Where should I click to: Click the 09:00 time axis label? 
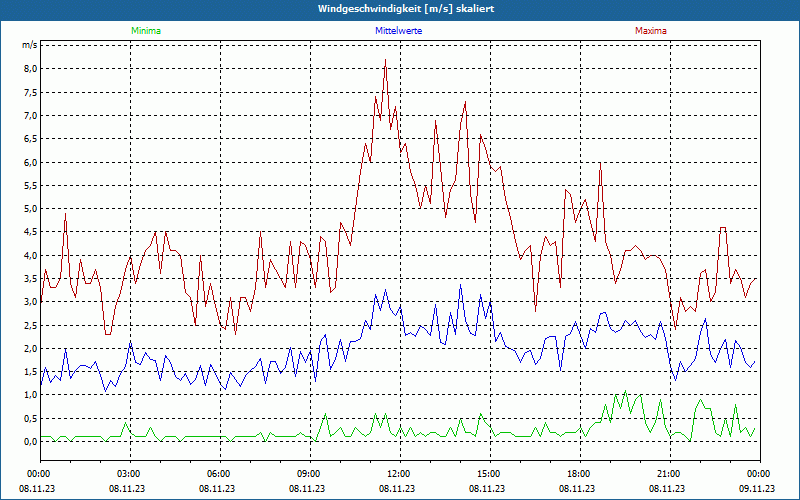click(309, 474)
